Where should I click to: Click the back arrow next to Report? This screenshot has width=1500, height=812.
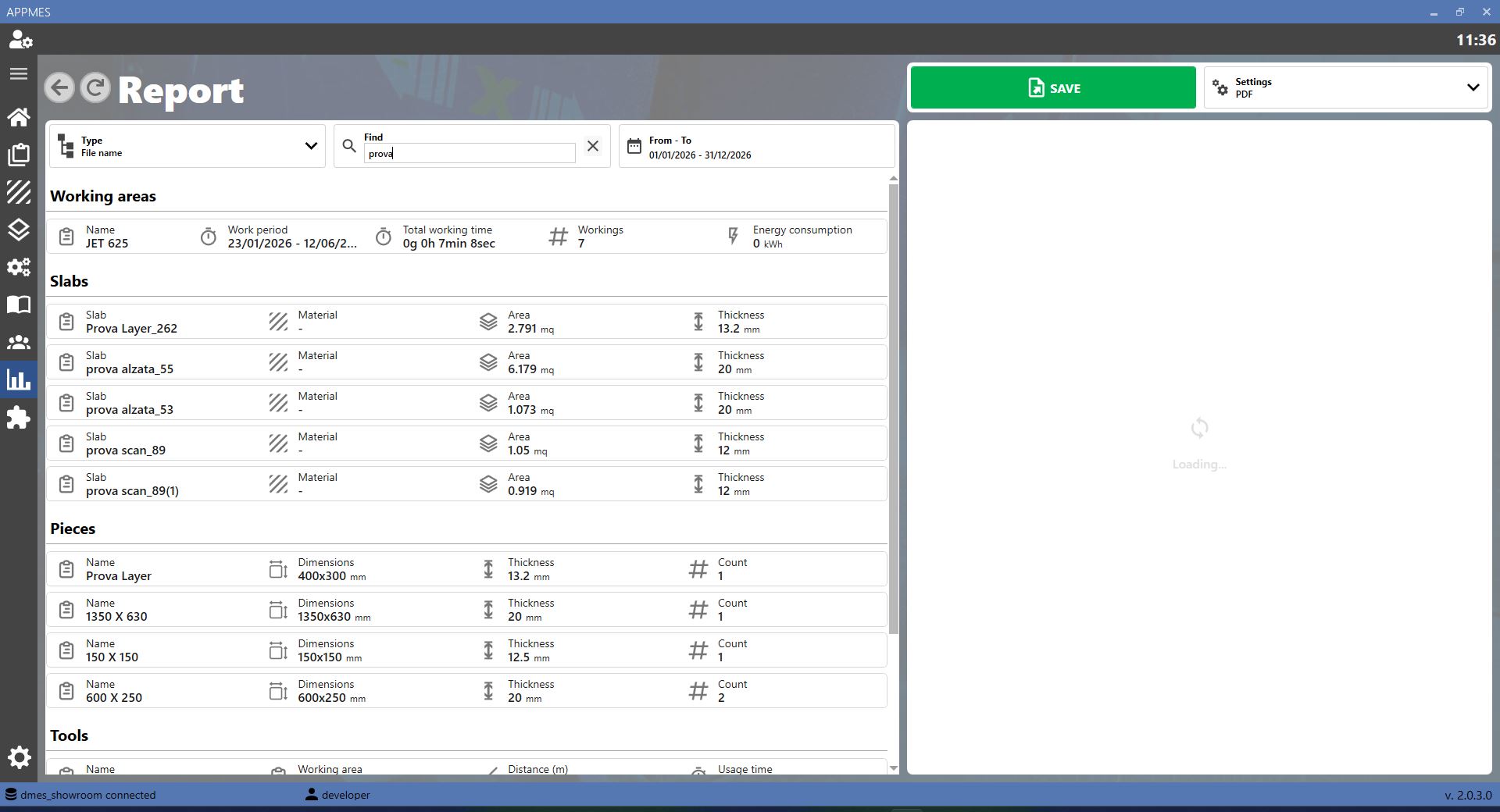coord(59,87)
